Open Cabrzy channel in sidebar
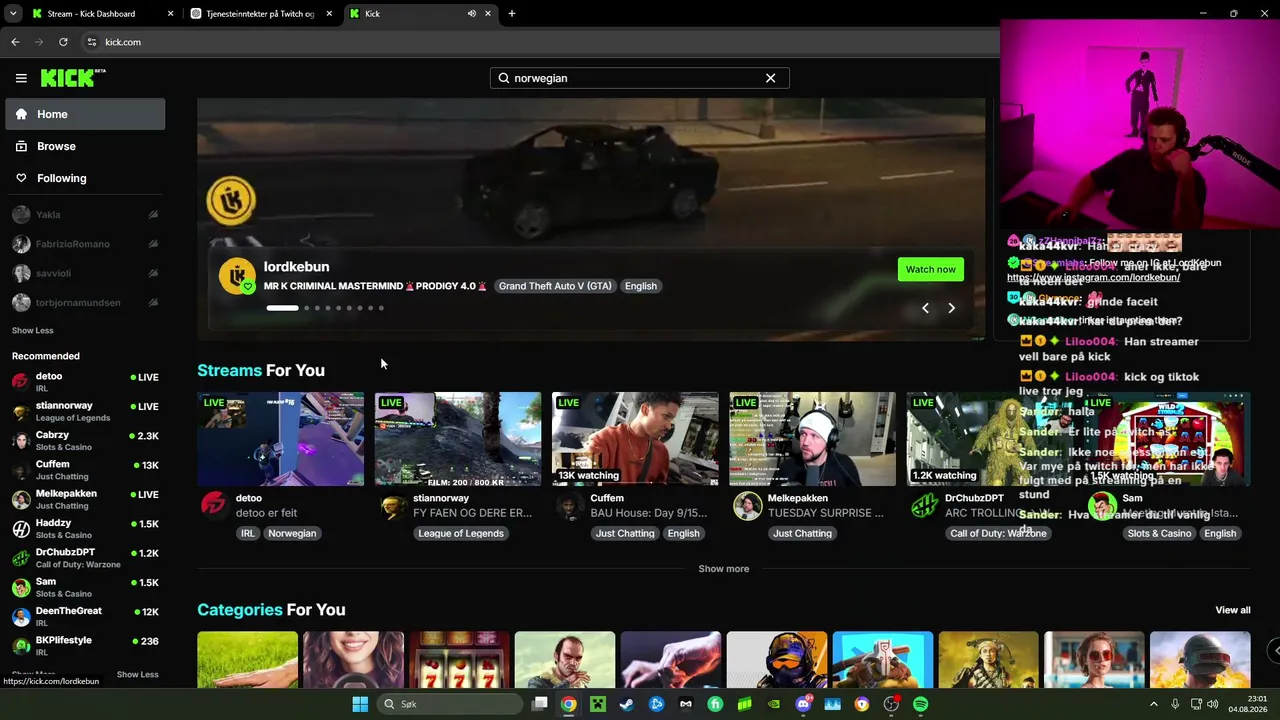Viewport: 1280px width, 720px height. point(85,440)
